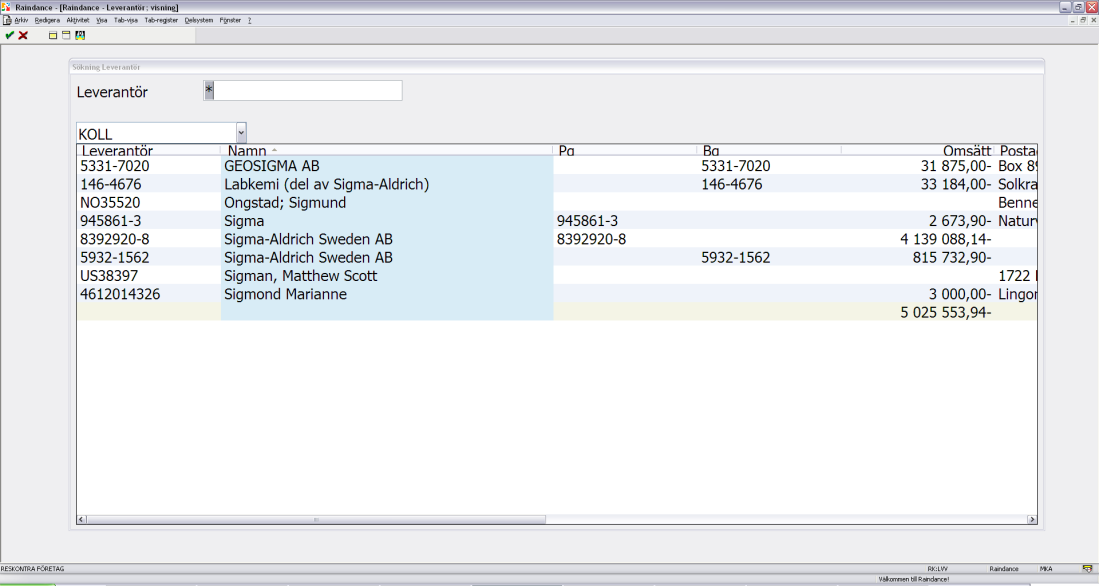Click supplier number US38397
The image size is (1099, 586).
[109, 275]
